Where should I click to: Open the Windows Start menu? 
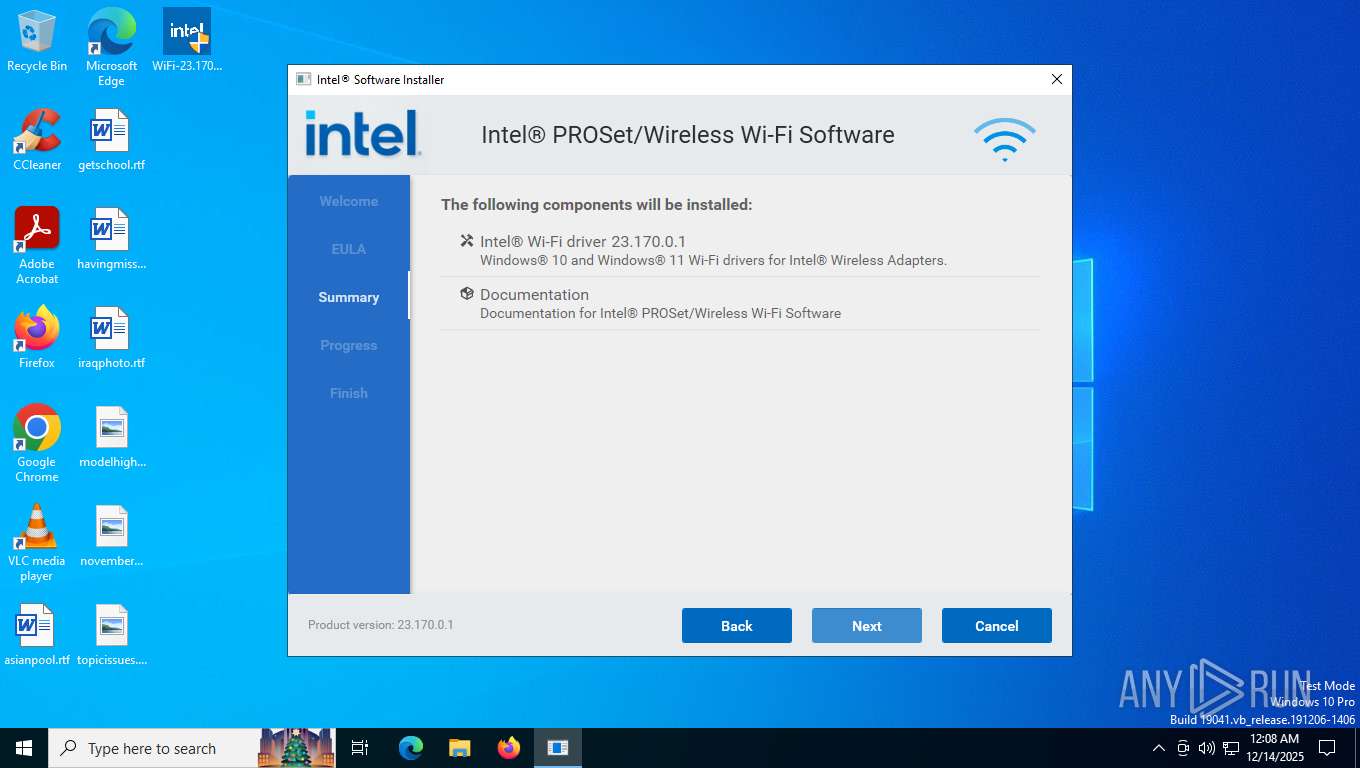[x=24, y=748]
